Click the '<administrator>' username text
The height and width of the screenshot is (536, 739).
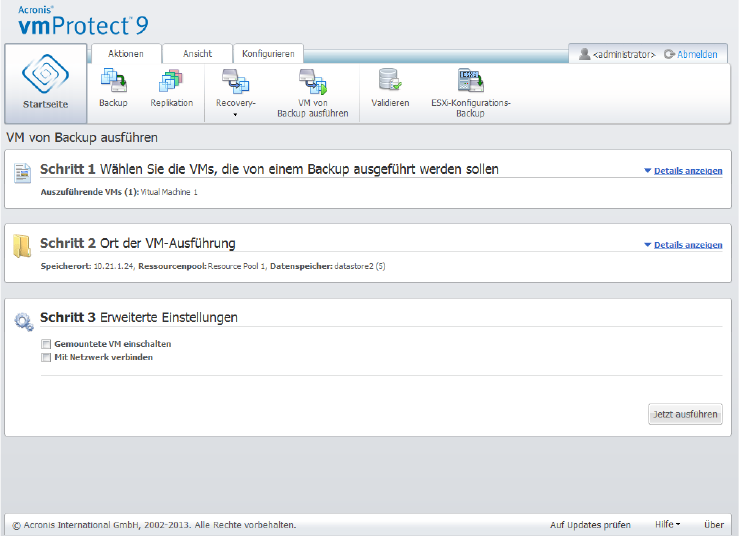[x=624, y=55]
